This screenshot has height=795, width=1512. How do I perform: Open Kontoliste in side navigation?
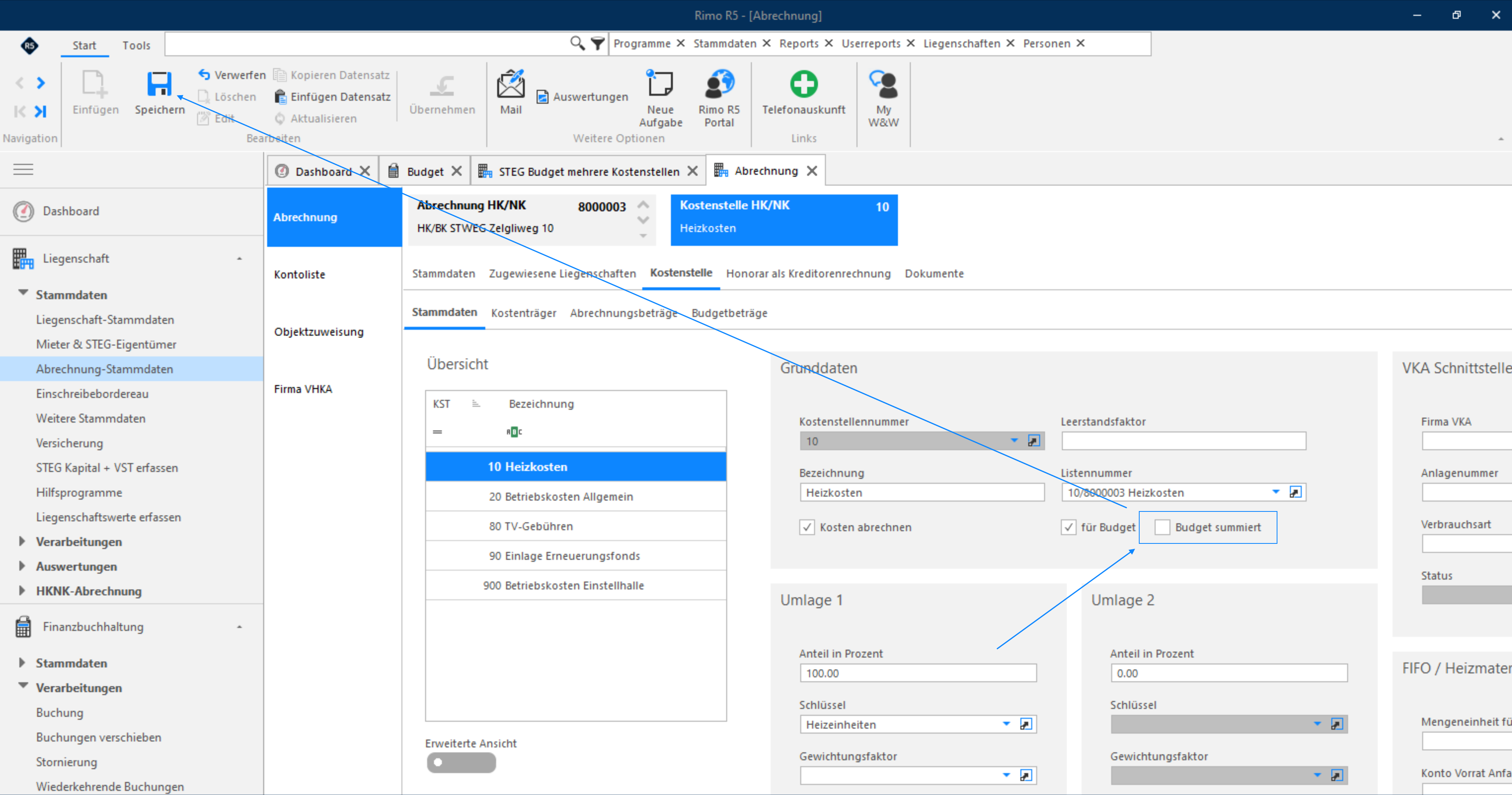(x=299, y=274)
